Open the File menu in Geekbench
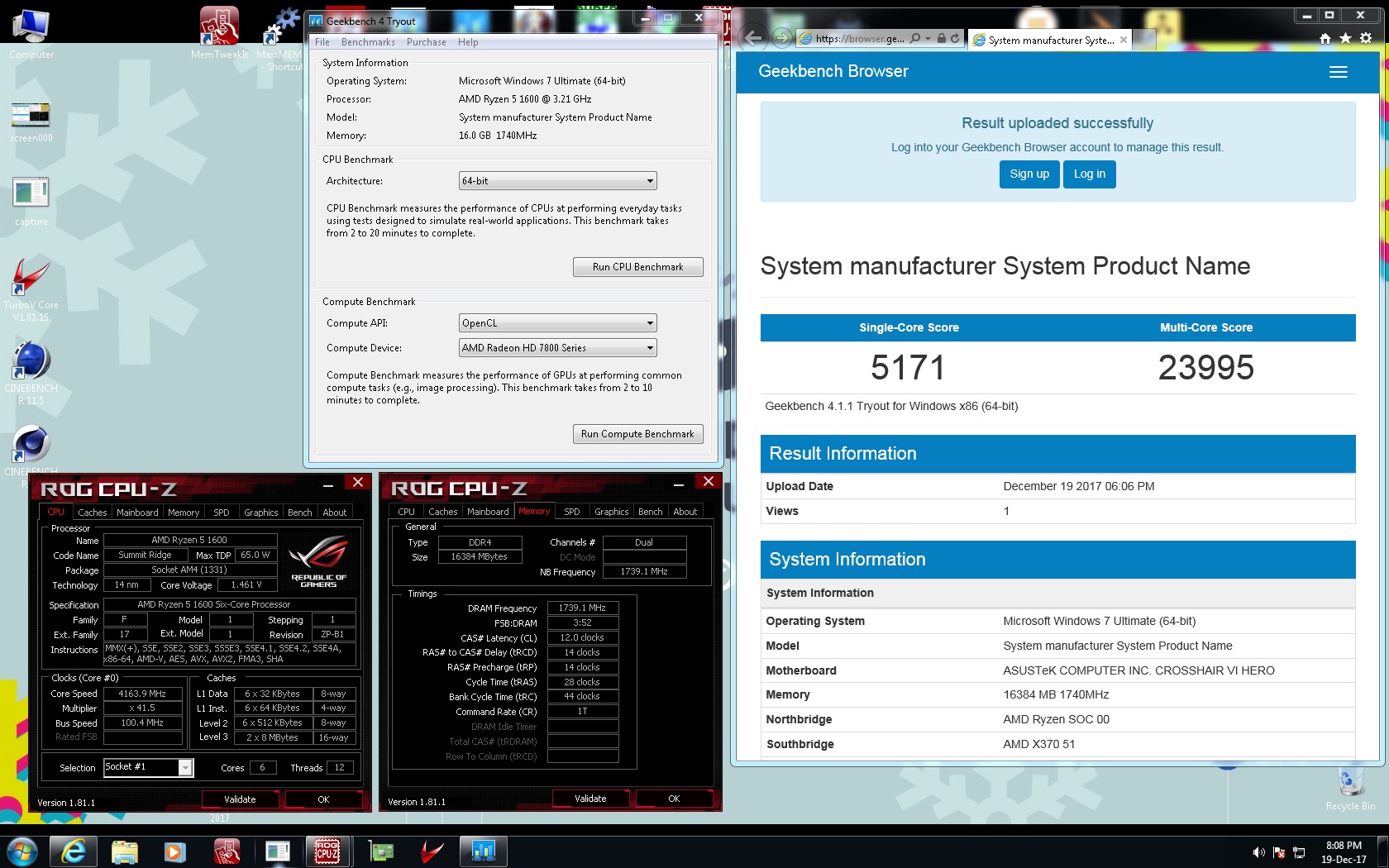Viewport: 1389px width, 868px height. (x=322, y=42)
